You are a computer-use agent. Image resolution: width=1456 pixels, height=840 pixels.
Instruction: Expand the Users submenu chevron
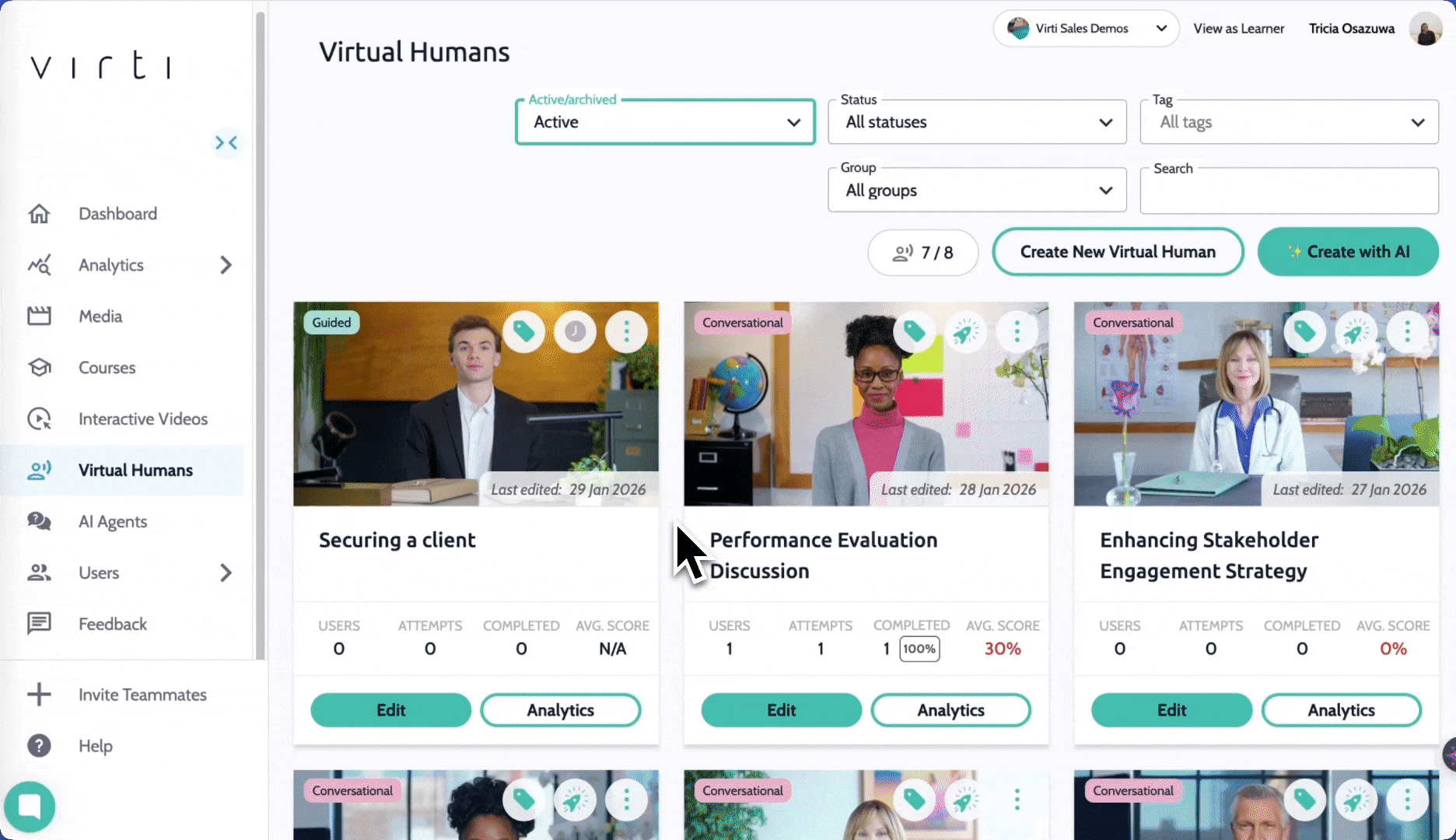click(x=226, y=573)
